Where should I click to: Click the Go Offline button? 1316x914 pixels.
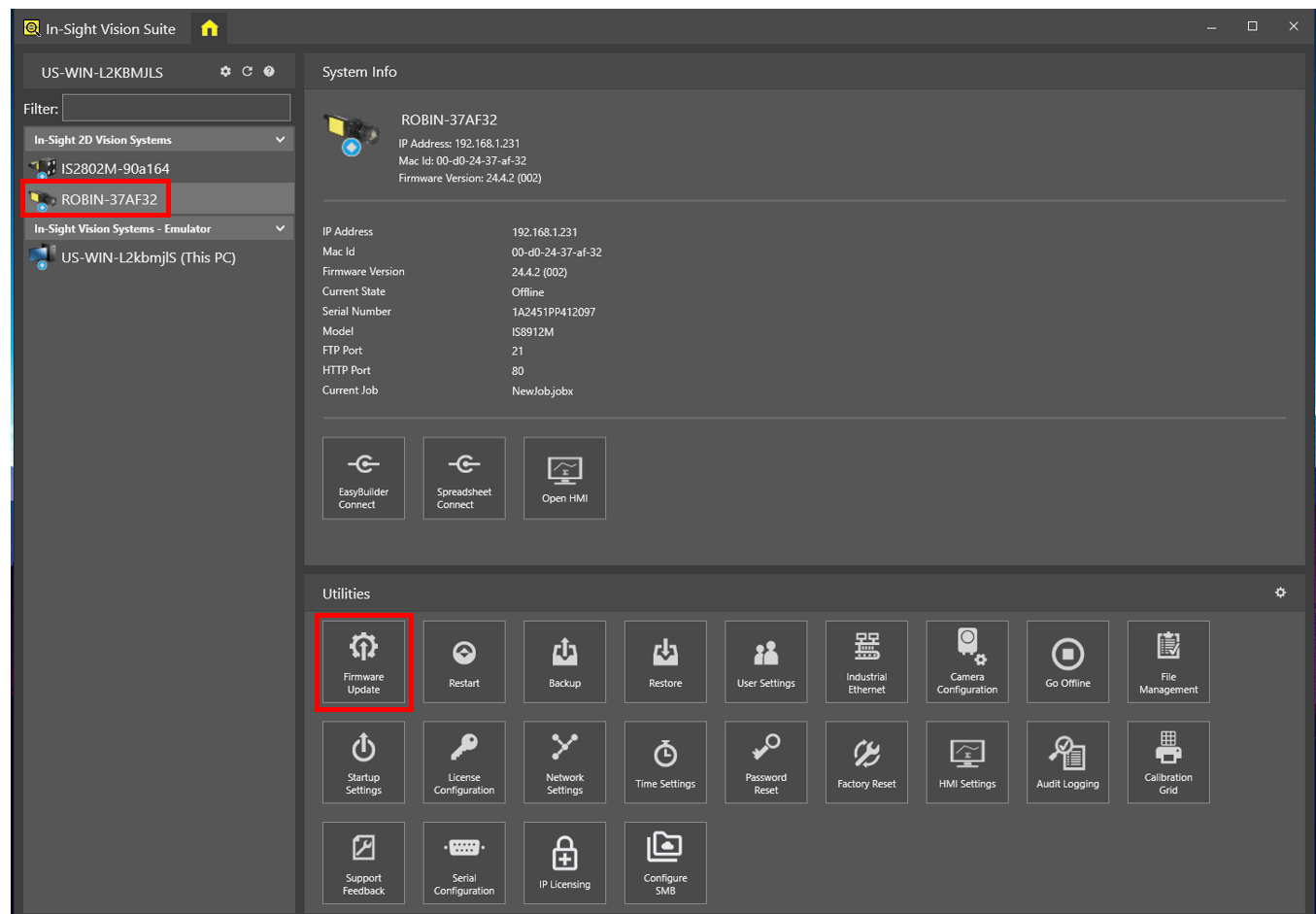pos(1067,661)
